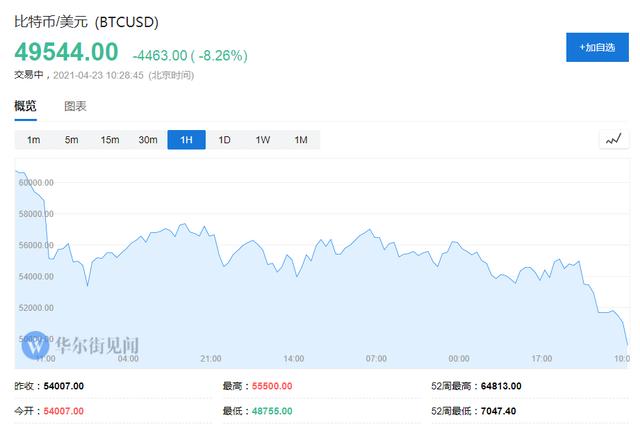
Task: Select the 1H interval button
Action: [x=186, y=140]
